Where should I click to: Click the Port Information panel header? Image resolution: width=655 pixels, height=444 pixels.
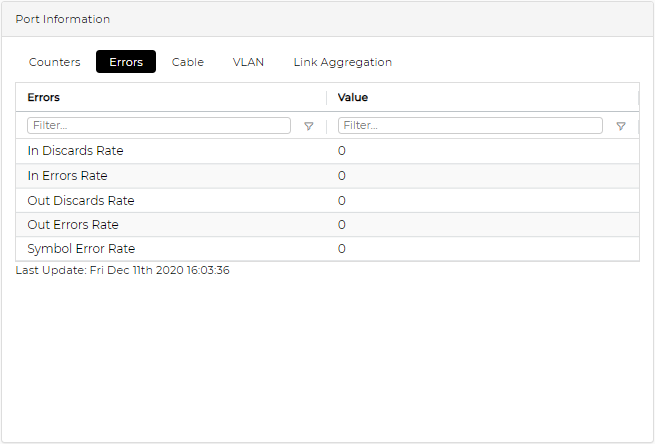point(63,19)
